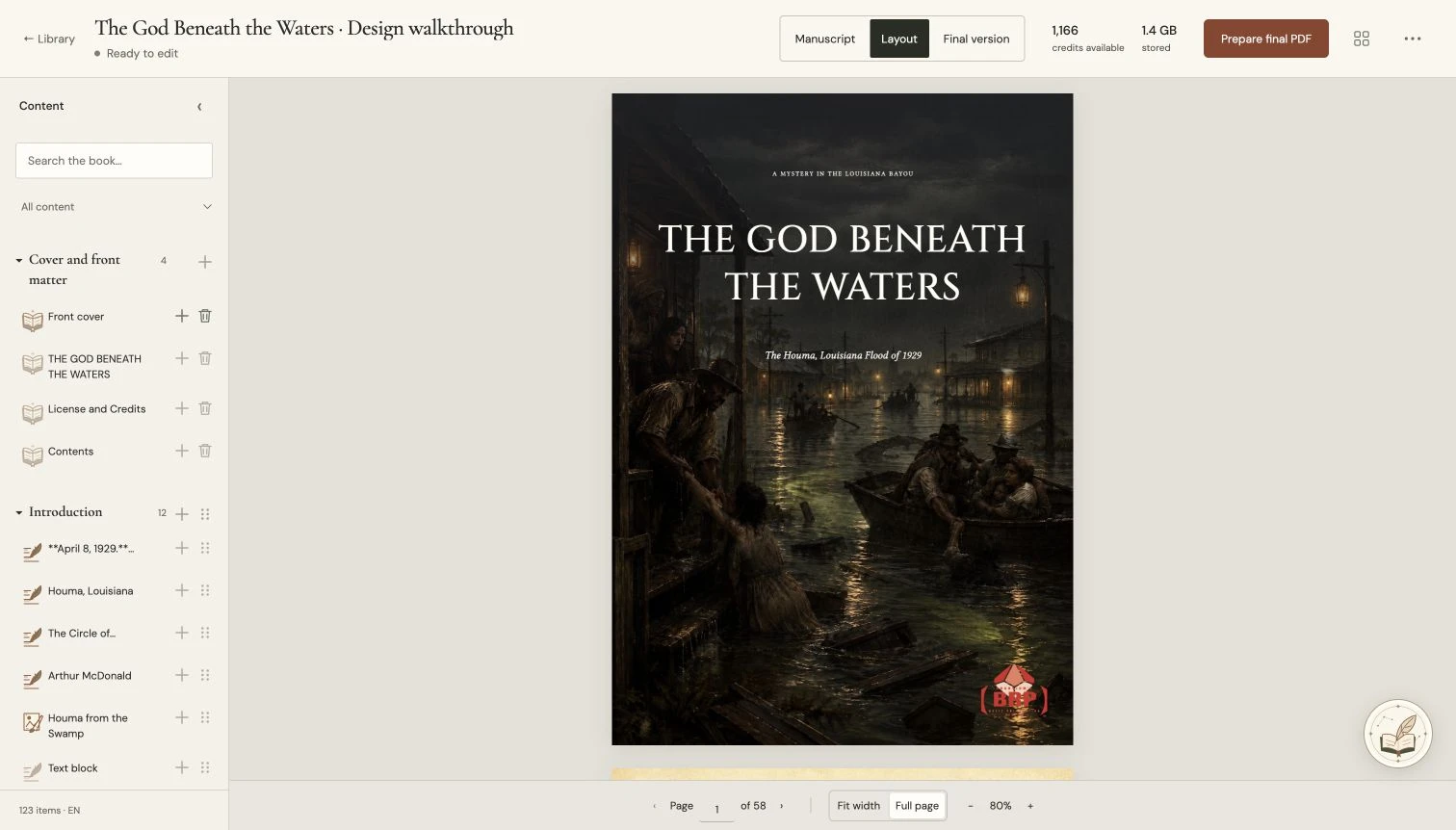Viewport: 1456px width, 830px height.
Task: Add item to Cover and front matter section
Action: (205, 262)
